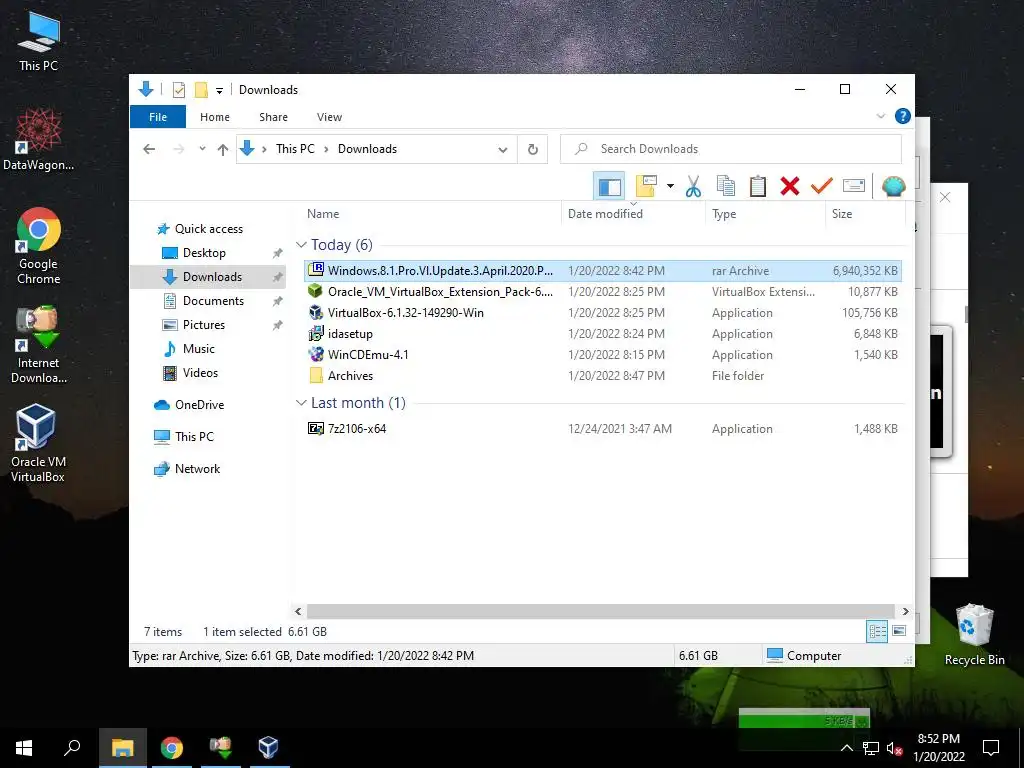Switch to Large icons view layout
Image resolution: width=1024 pixels, height=768 pixels.
(x=899, y=631)
